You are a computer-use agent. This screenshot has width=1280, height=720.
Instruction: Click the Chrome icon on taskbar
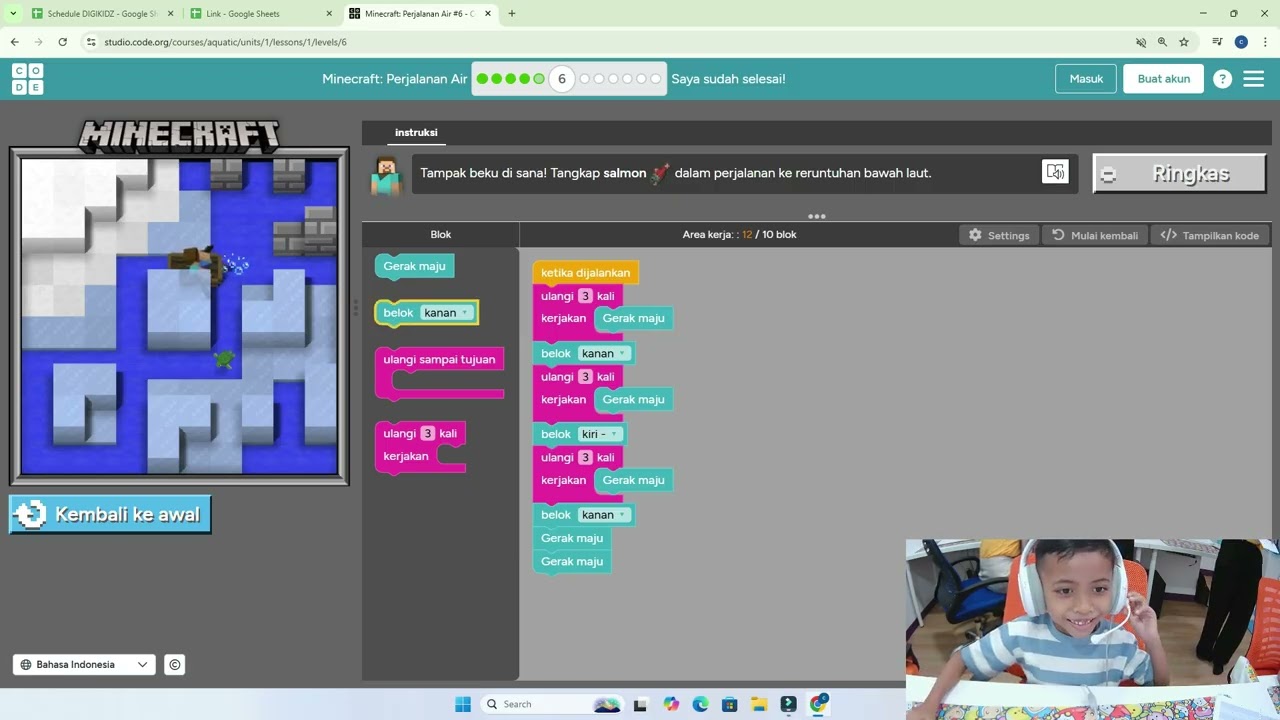818,704
